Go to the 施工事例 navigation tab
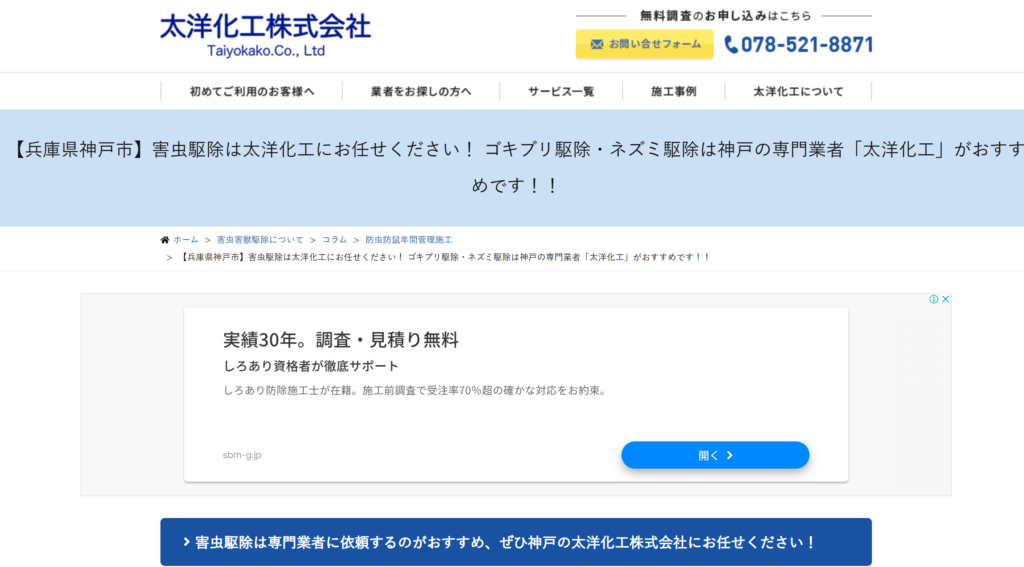The height and width of the screenshot is (567, 1024). point(673,91)
